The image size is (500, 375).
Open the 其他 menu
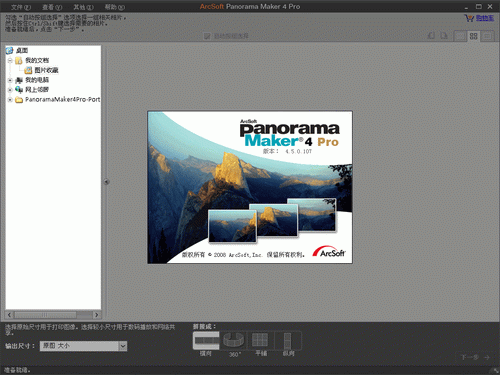[x=83, y=7]
